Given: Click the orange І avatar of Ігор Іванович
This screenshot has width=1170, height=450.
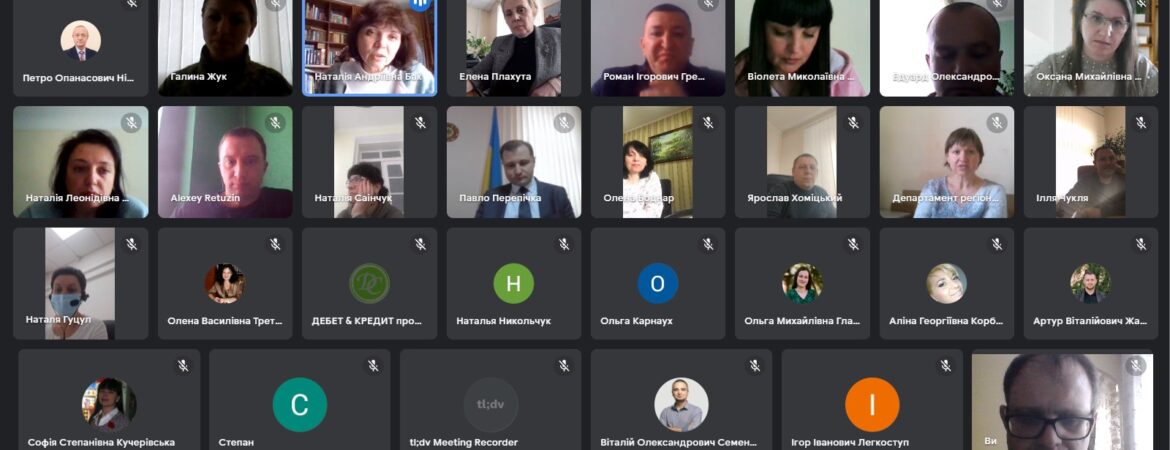Looking at the screenshot, I should (872, 404).
